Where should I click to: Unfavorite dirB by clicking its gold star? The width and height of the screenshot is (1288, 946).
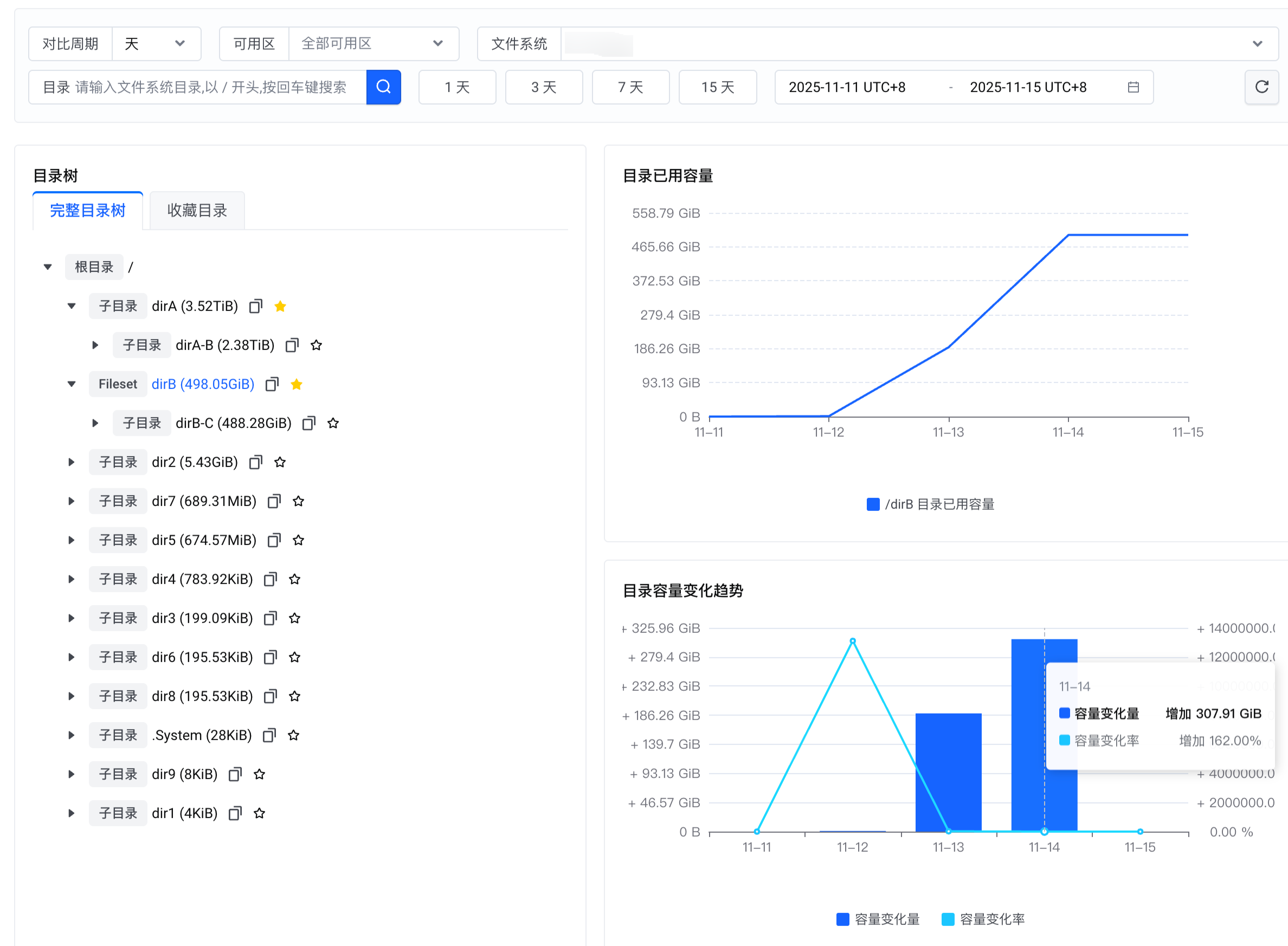click(296, 384)
